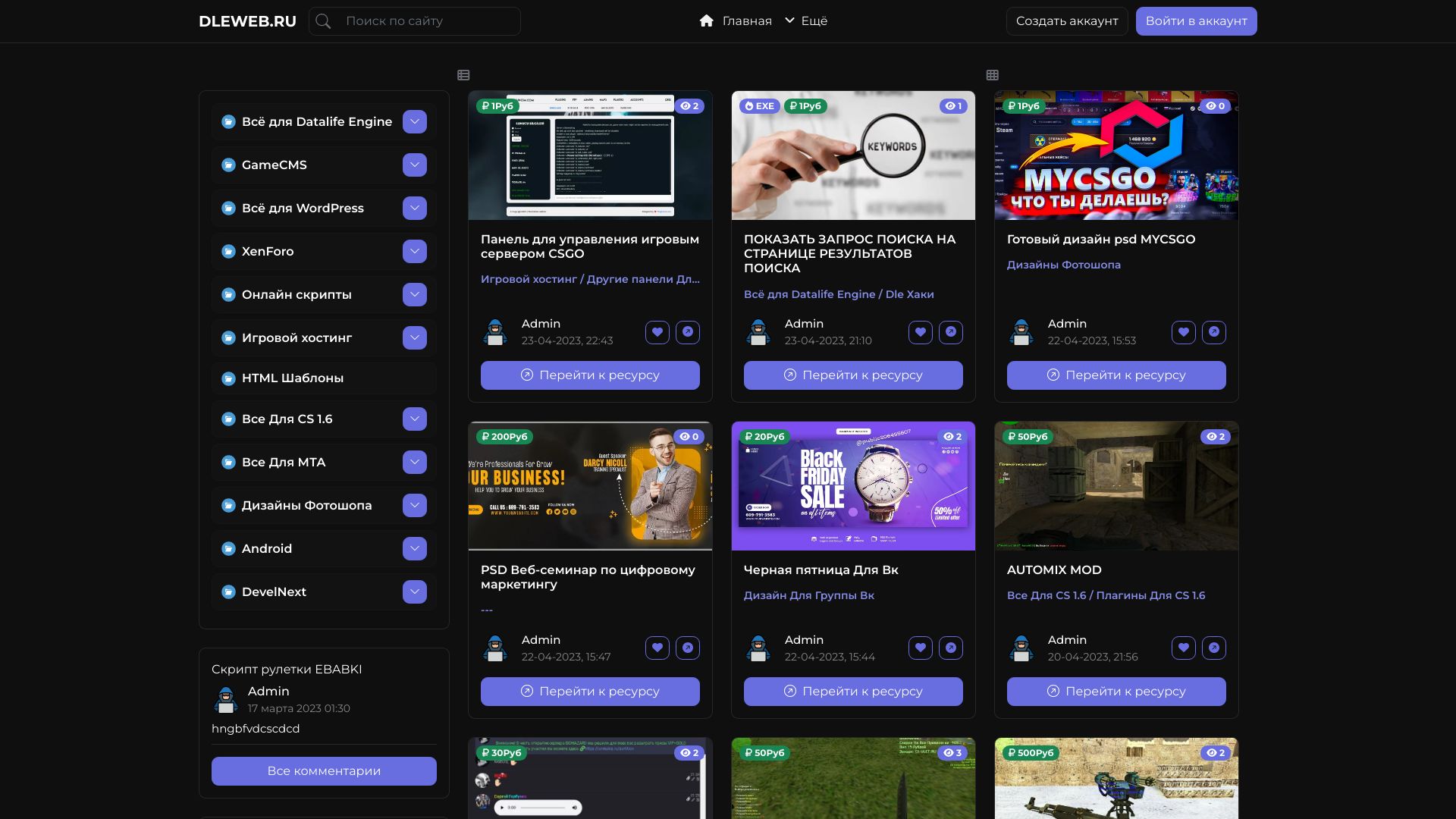Image resolution: width=1456 pixels, height=819 pixels.
Task: Click arrow icon on CSGO server panel card
Action: tap(688, 332)
